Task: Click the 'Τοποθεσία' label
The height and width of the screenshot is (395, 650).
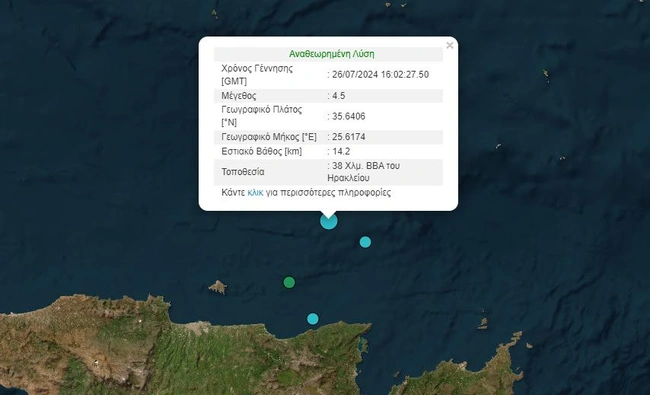Action: click(243, 172)
